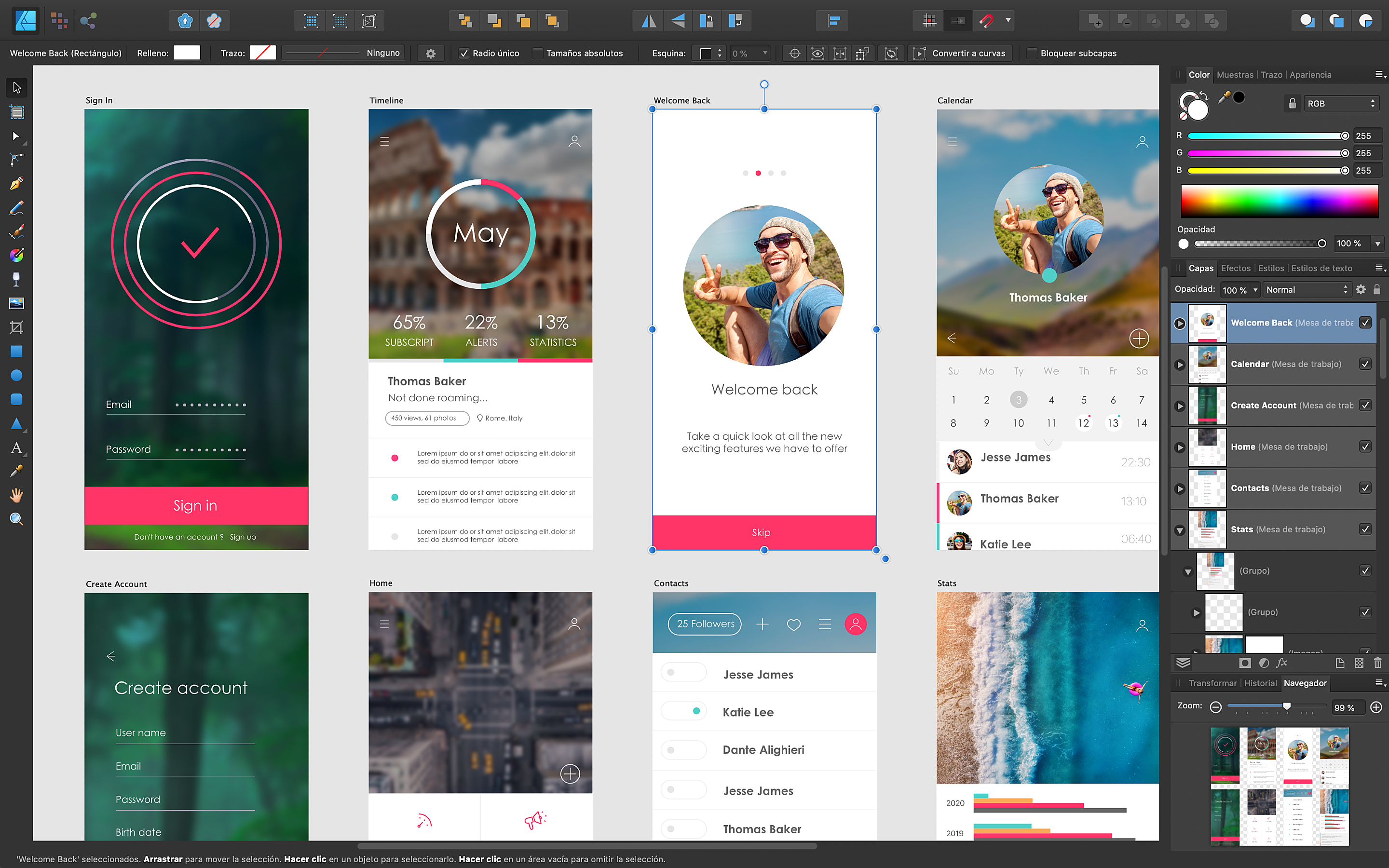Select the Zoom magnifier tool

point(16,519)
